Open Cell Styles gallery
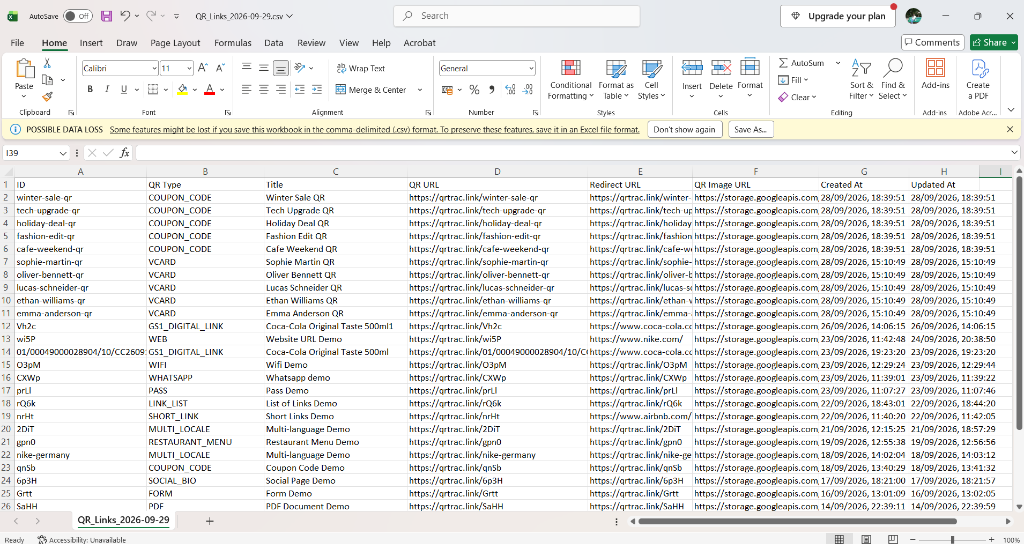The image size is (1024, 544). pyautogui.click(x=651, y=80)
